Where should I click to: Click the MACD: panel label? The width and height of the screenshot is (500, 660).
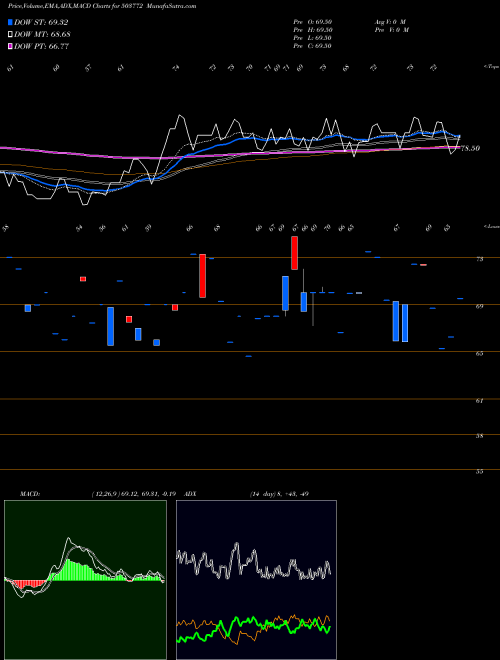[30, 494]
